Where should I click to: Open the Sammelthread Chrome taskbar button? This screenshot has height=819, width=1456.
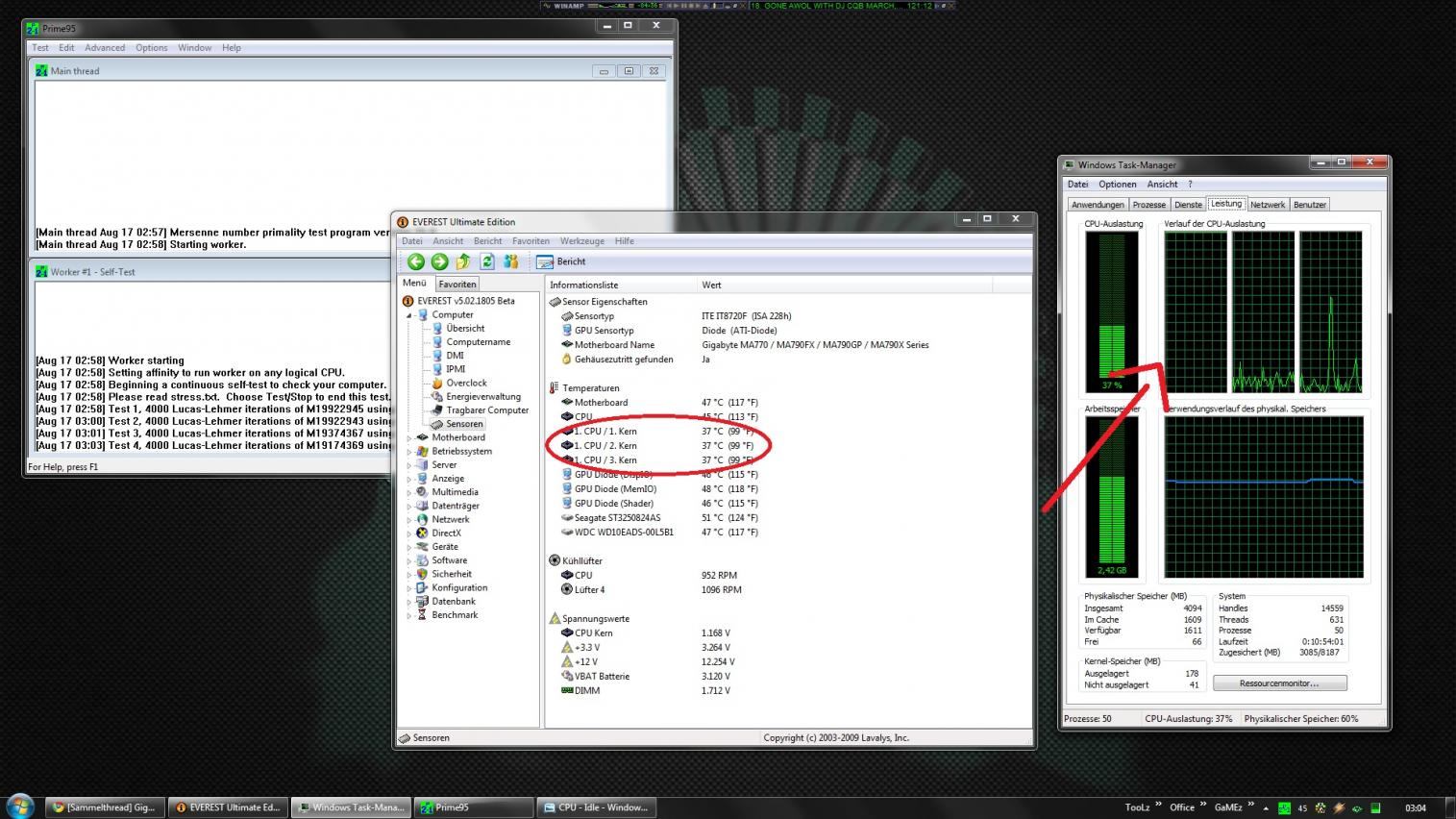click(106, 807)
